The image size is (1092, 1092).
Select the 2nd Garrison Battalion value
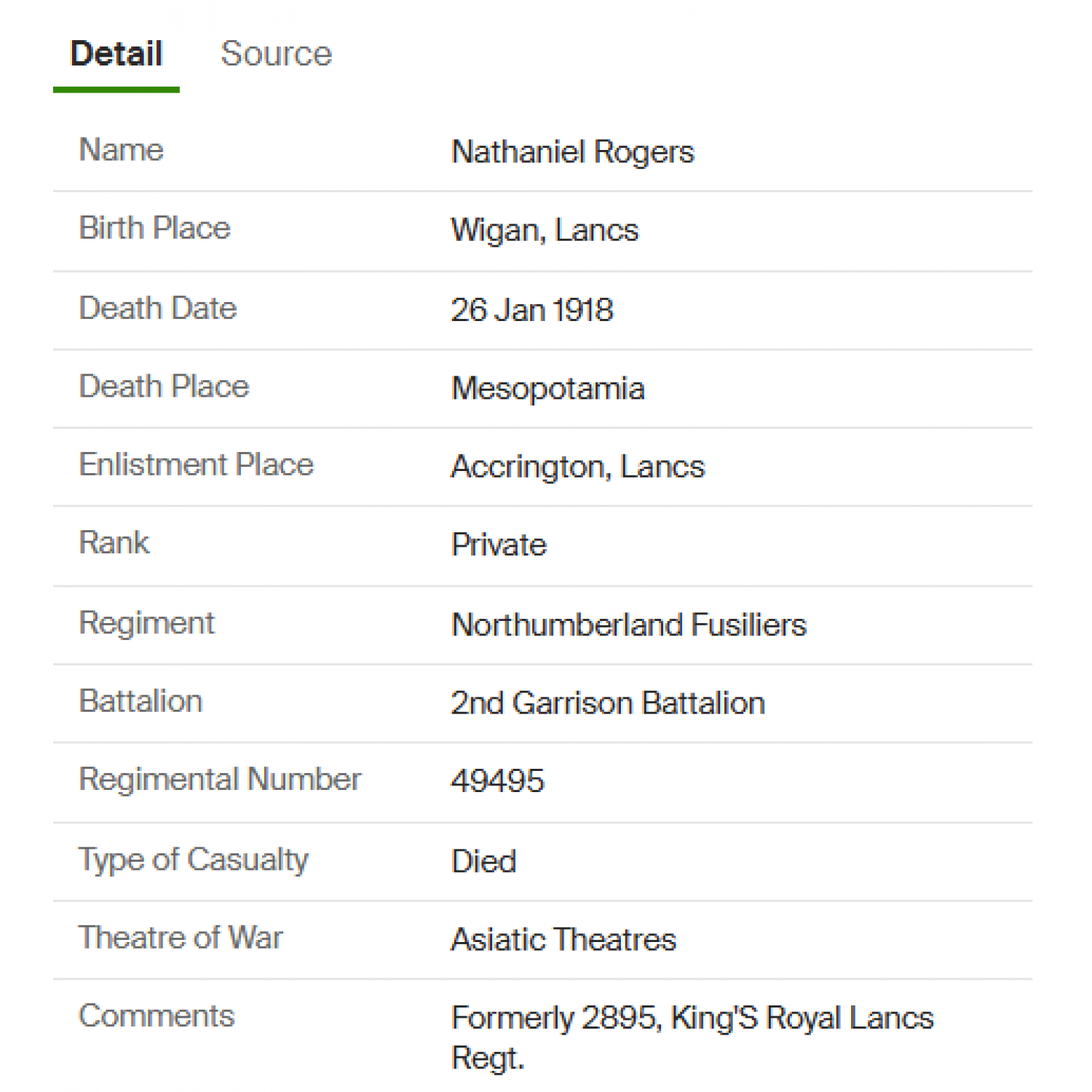pos(608,703)
